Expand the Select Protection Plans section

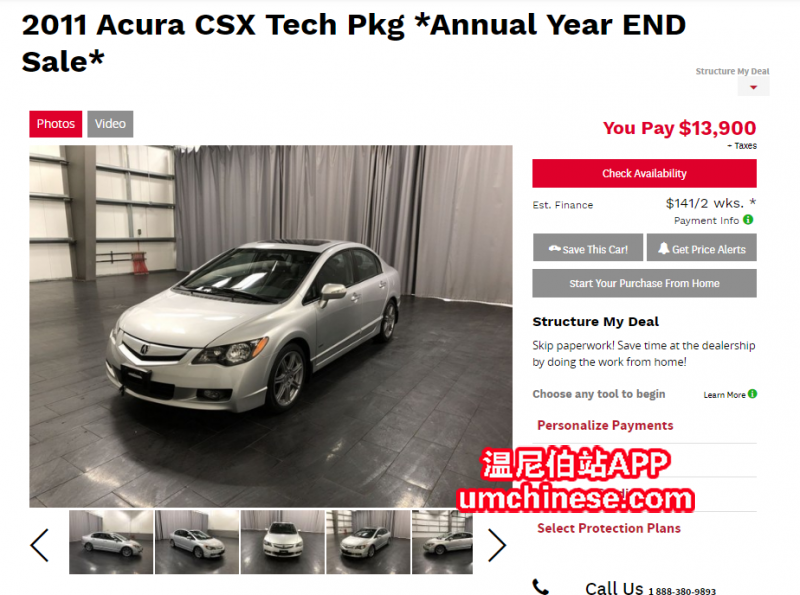(x=609, y=528)
